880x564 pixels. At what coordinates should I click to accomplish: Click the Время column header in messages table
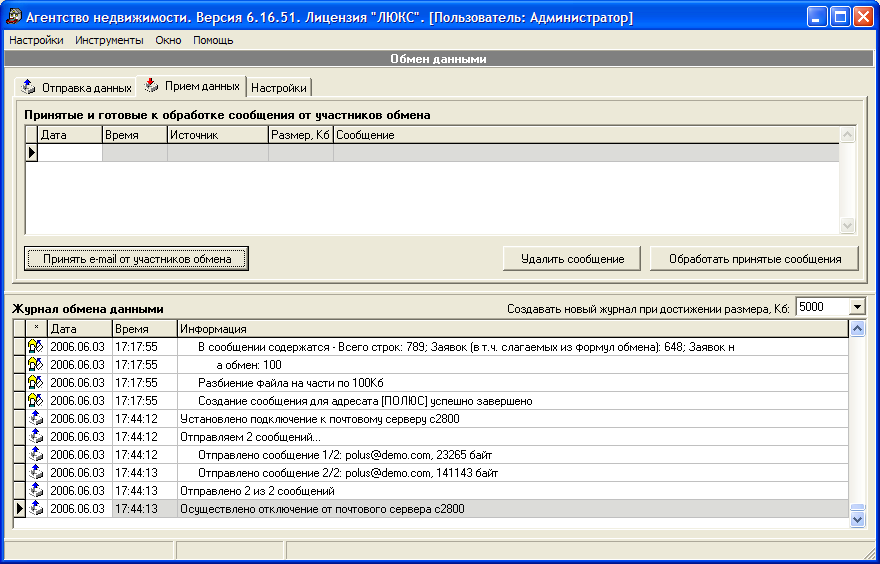pyautogui.click(x=135, y=135)
